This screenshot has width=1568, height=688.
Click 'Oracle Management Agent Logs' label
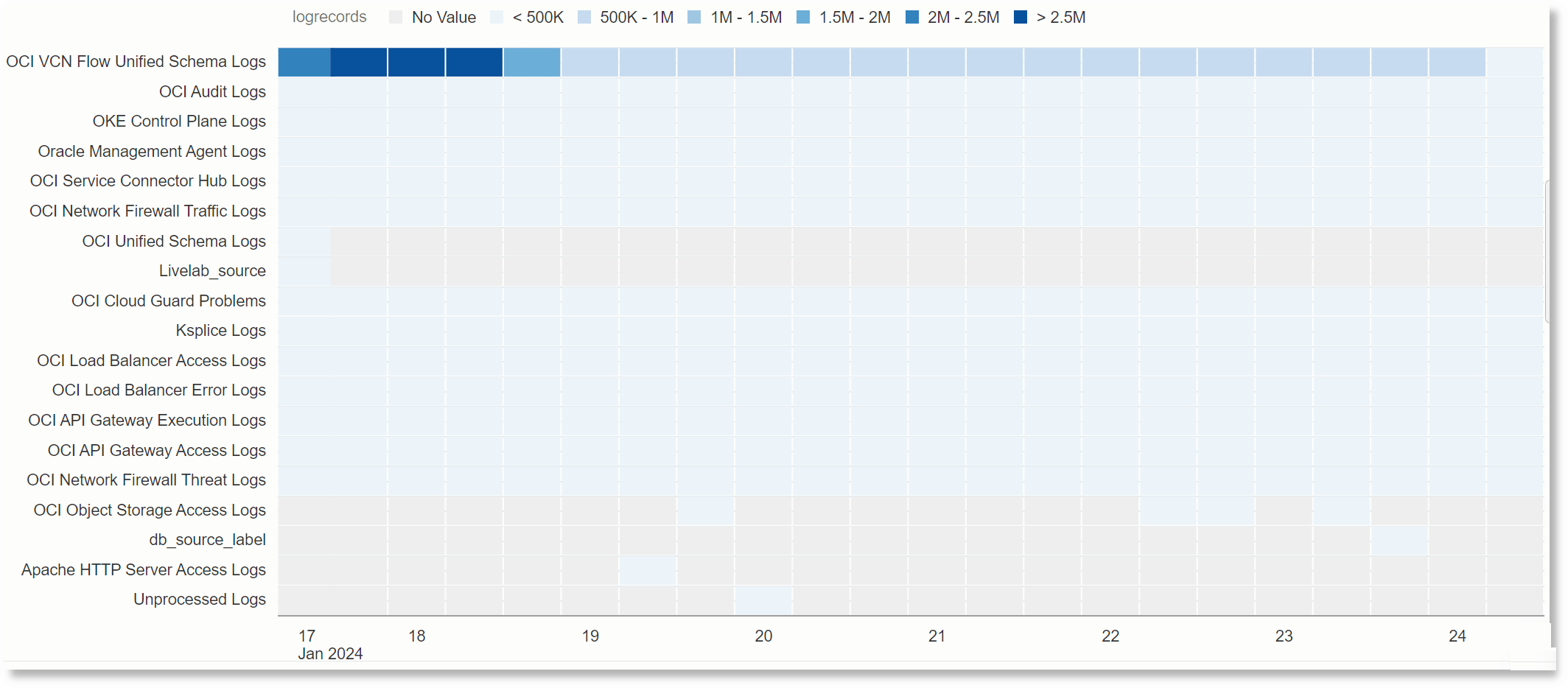(152, 151)
